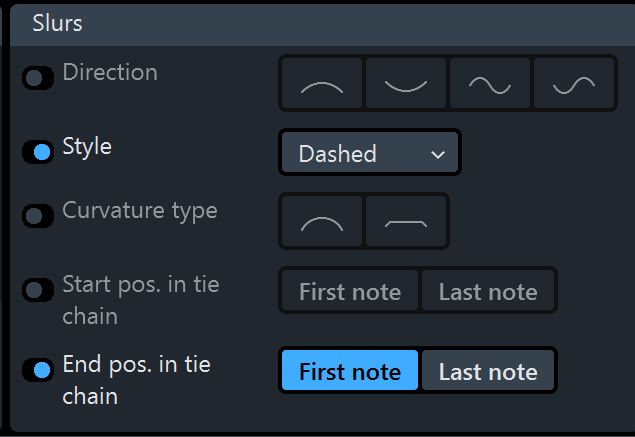Screen dimensions: 635x437
Task: Enable the Curvature type toggle
Action: tap(38, 216)
